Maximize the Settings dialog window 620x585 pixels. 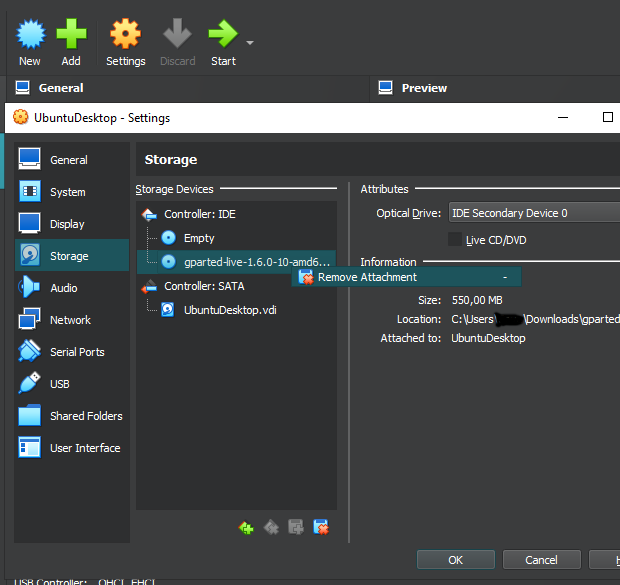(x=608, y=117)
